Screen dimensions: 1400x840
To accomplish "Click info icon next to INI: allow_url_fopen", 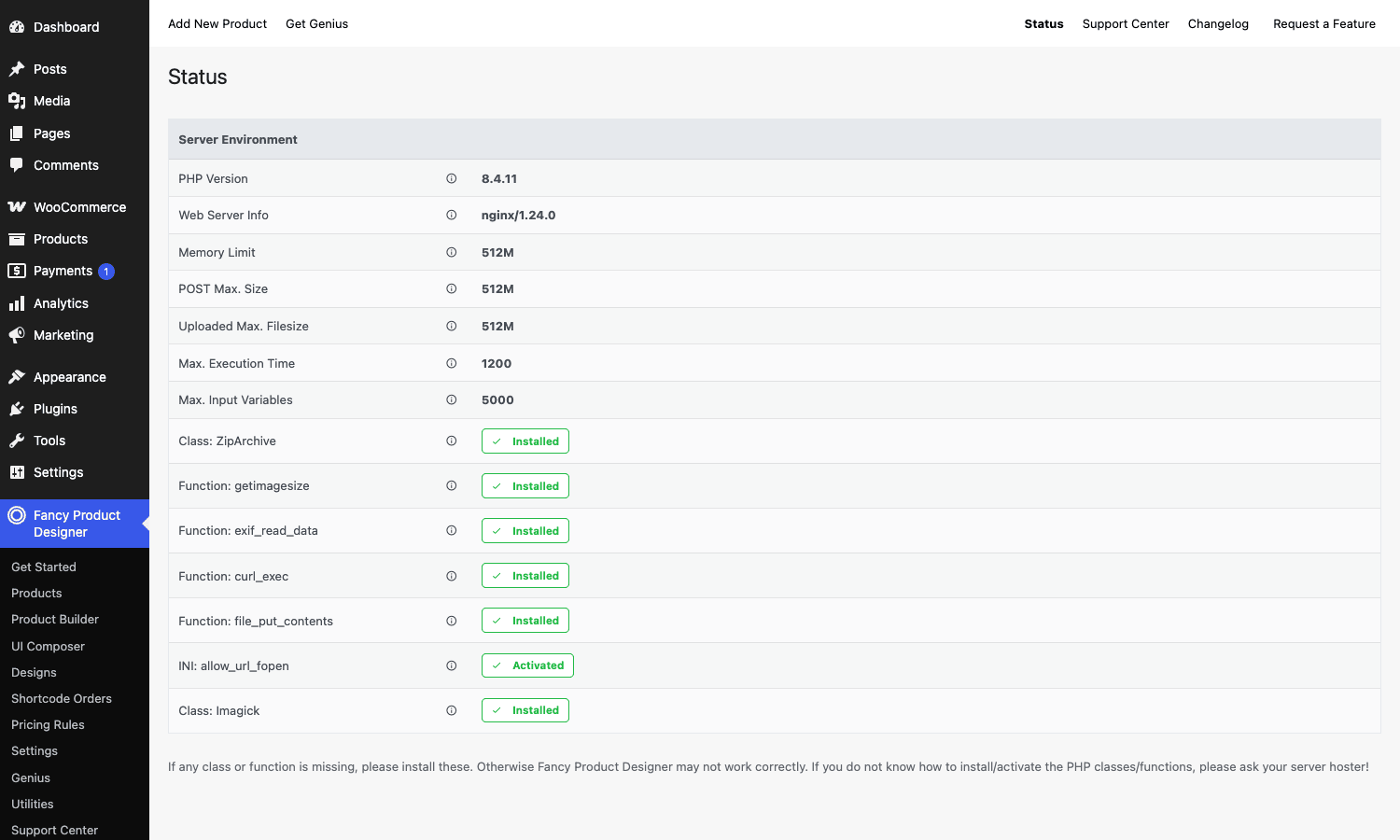I will pos(452,665).
